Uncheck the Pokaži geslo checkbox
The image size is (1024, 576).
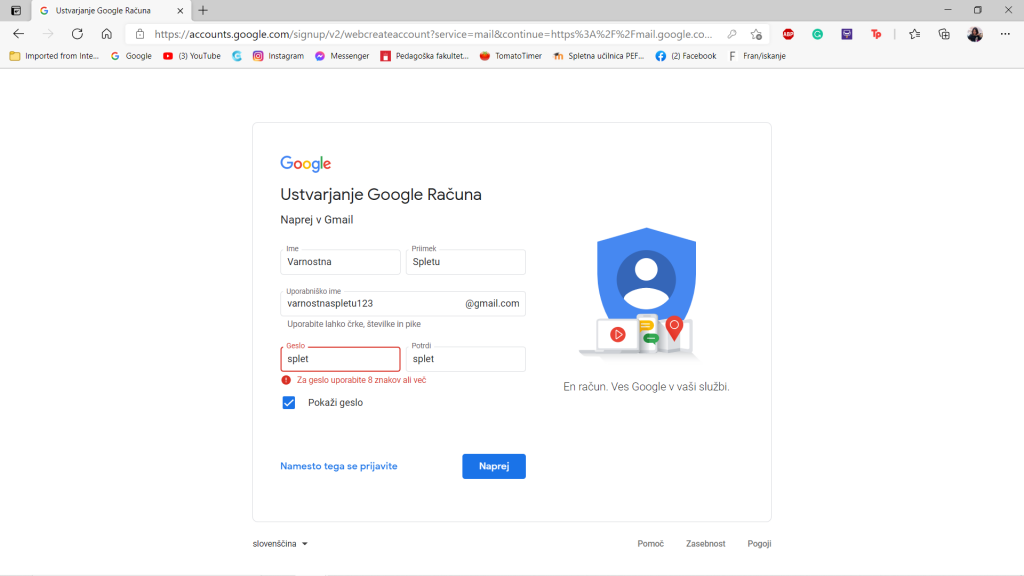click(x=289, y=402)
